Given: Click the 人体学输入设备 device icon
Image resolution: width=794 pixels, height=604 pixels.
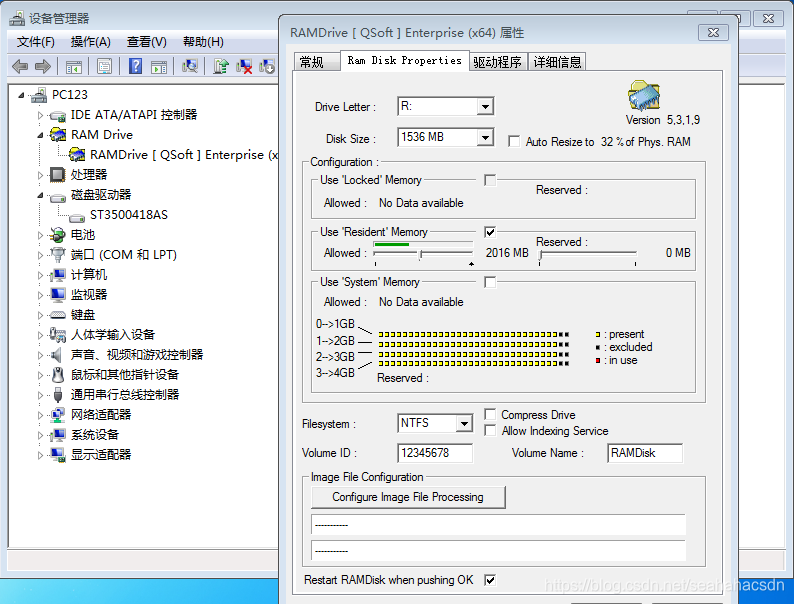Looking at the screenshot, I should coord(58,335).
